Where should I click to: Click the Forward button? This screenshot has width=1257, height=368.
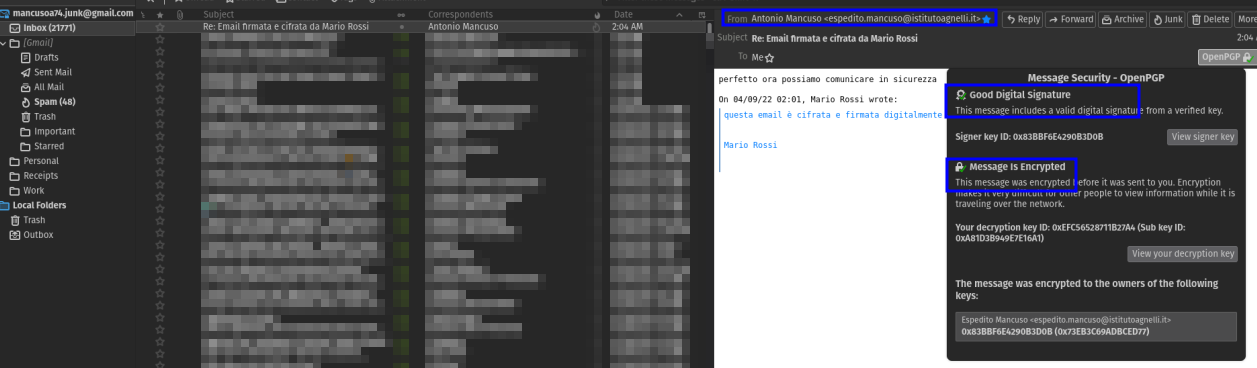(1071, 19)
